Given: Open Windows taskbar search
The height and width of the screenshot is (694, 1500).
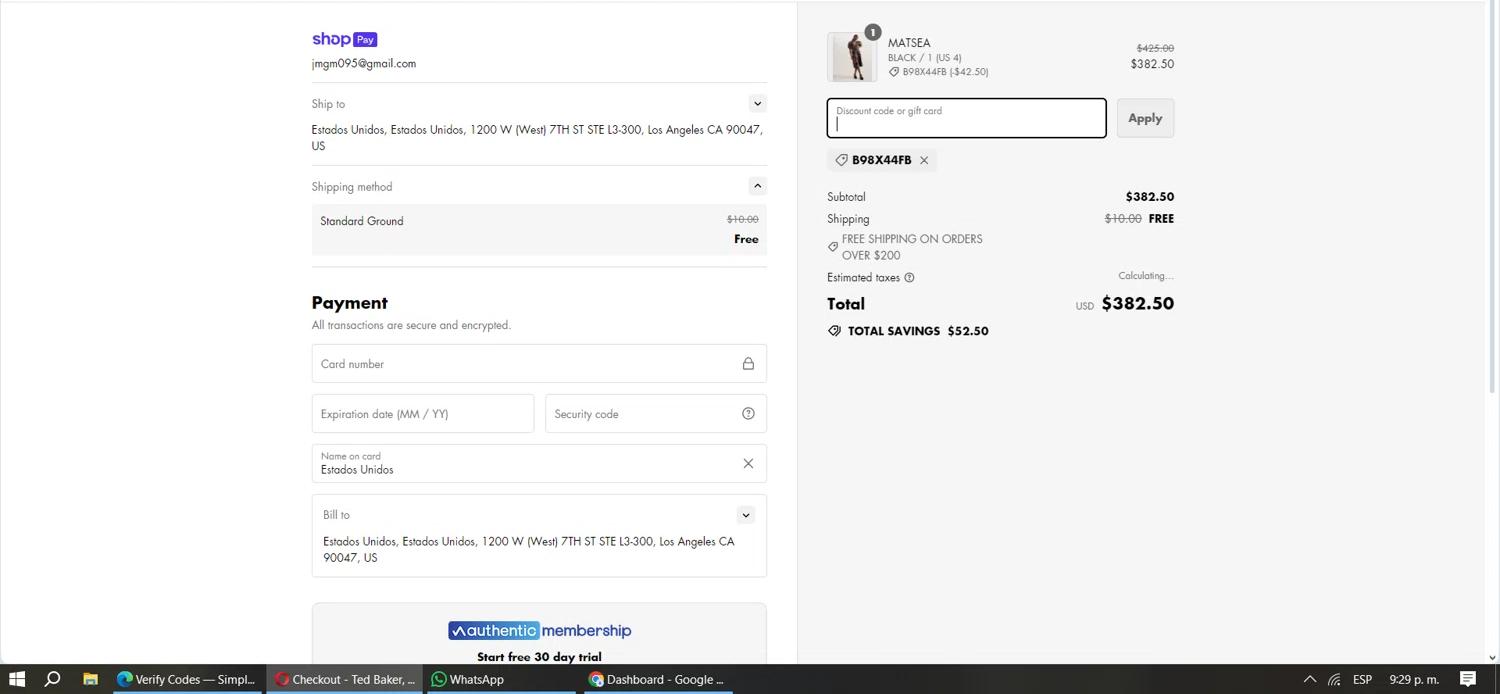Looking at the screenshot, I should tap(53, 679).
